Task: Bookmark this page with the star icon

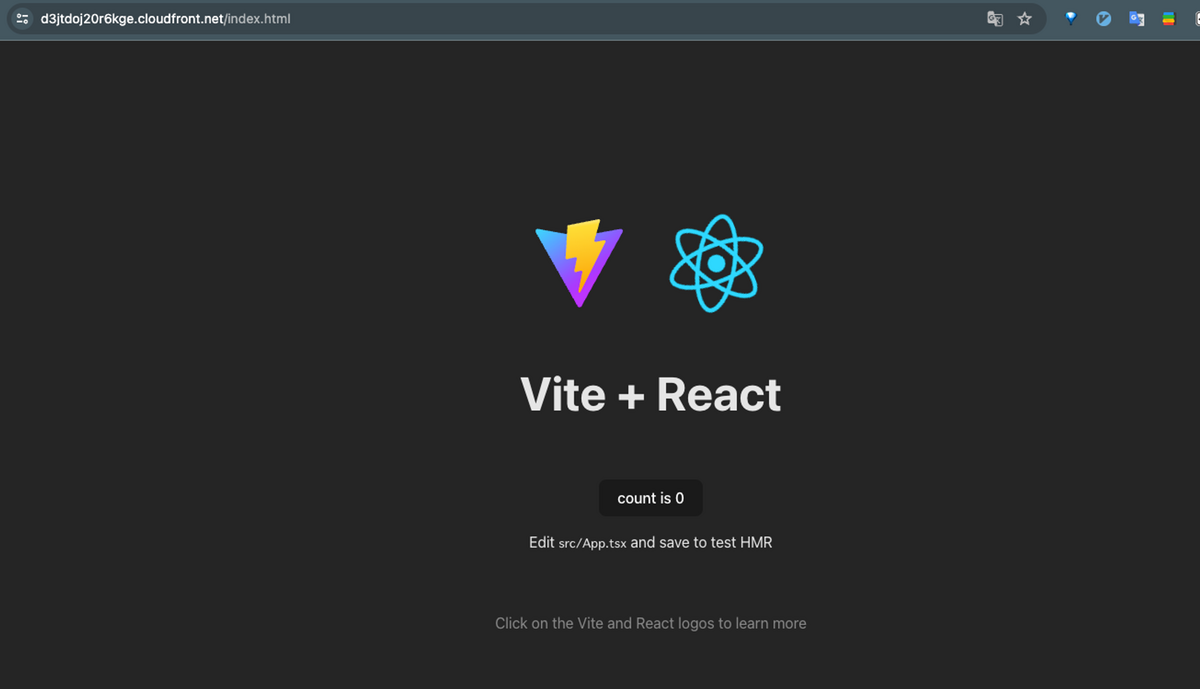Action: 1025,18
